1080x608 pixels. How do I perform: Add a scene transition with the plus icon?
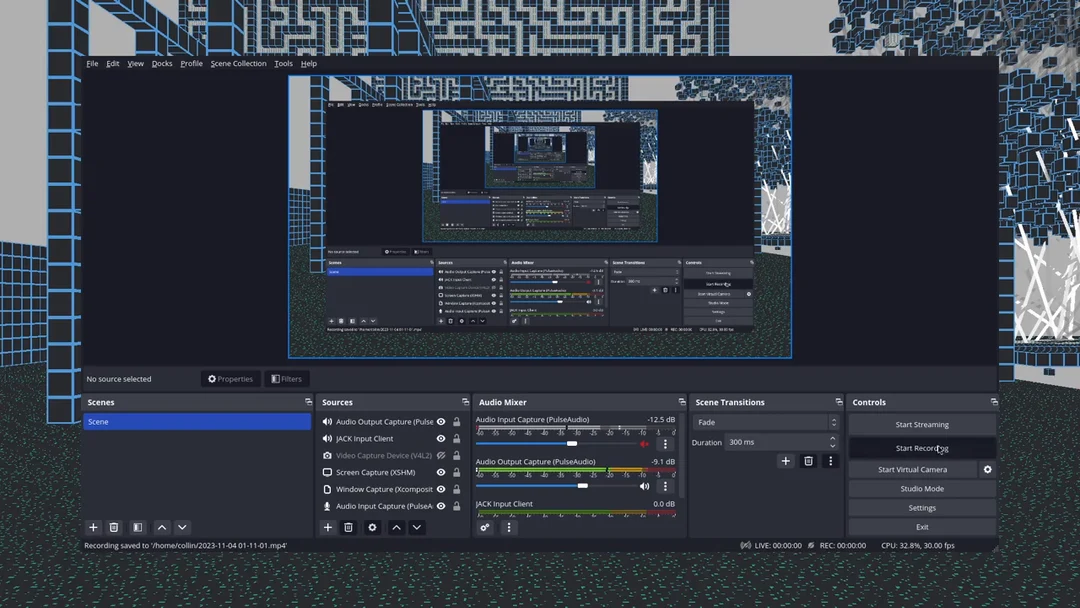(x=786, y=461)
